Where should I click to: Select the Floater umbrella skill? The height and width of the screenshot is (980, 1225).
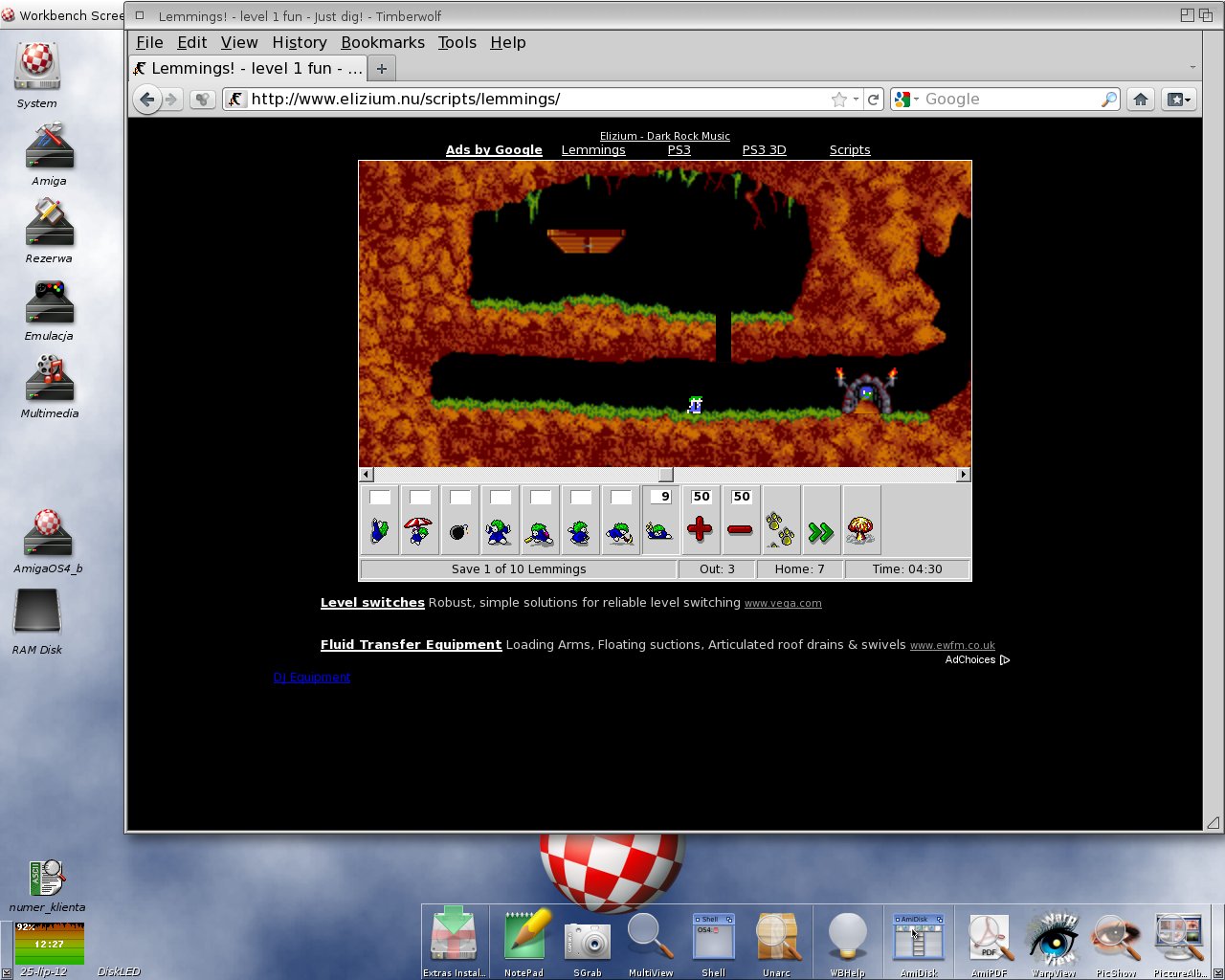pyautogui.click(x=420, y=519)
